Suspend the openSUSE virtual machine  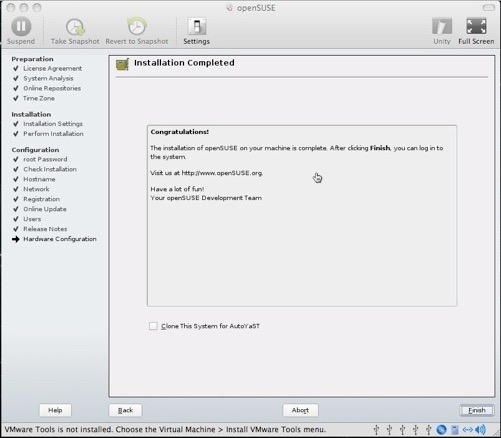pos(21,31)
